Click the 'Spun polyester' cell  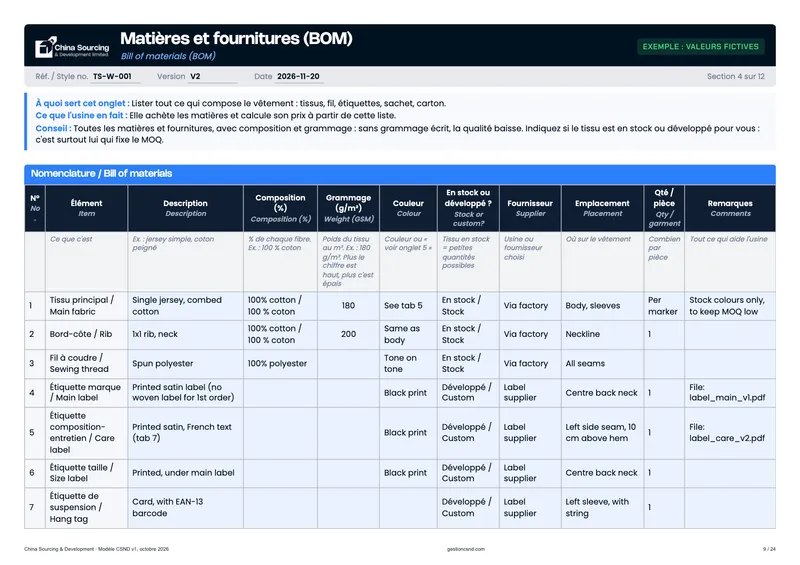(185, 363)
